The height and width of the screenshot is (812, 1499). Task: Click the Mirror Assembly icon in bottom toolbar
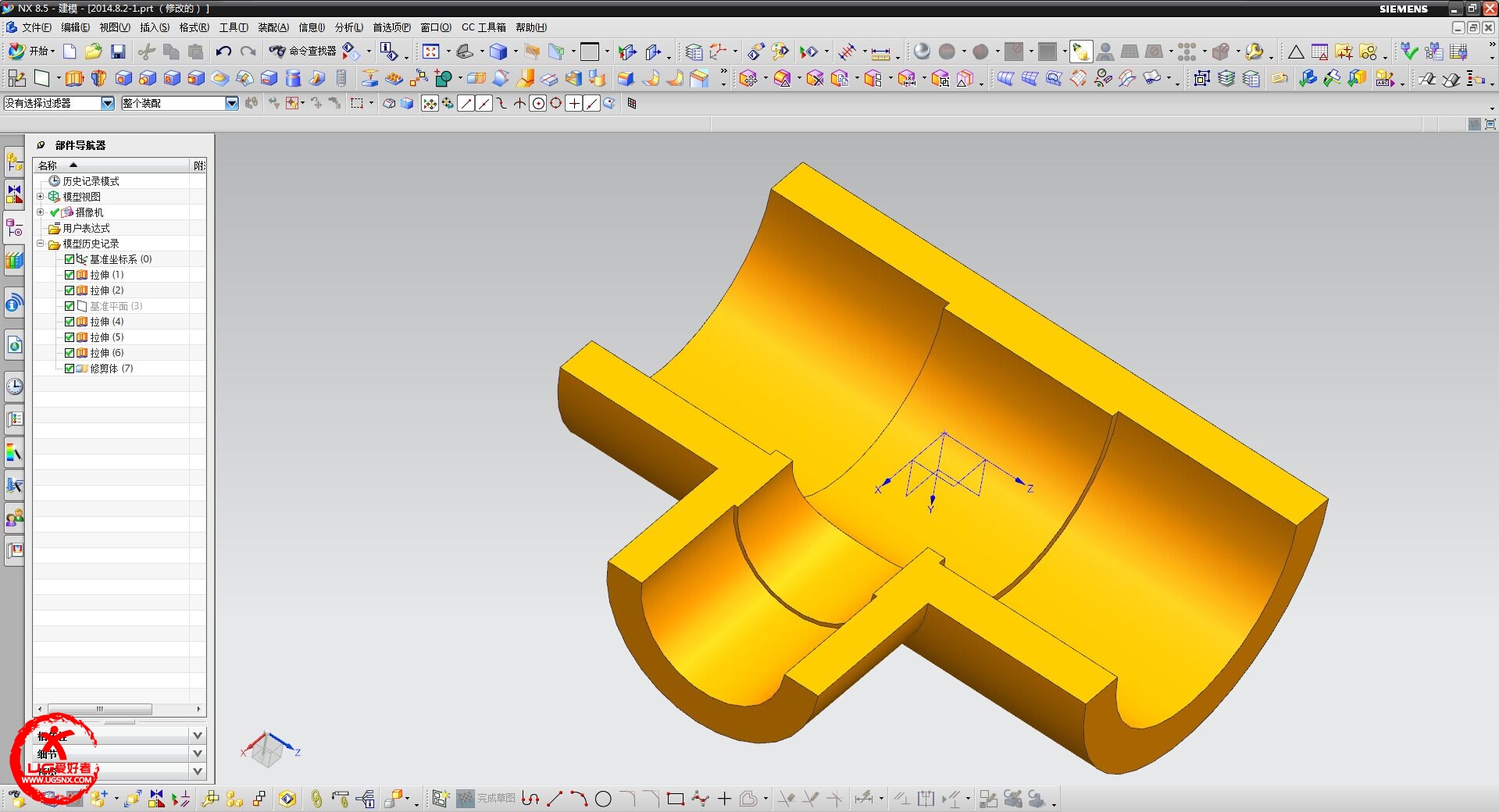point(157,799)
